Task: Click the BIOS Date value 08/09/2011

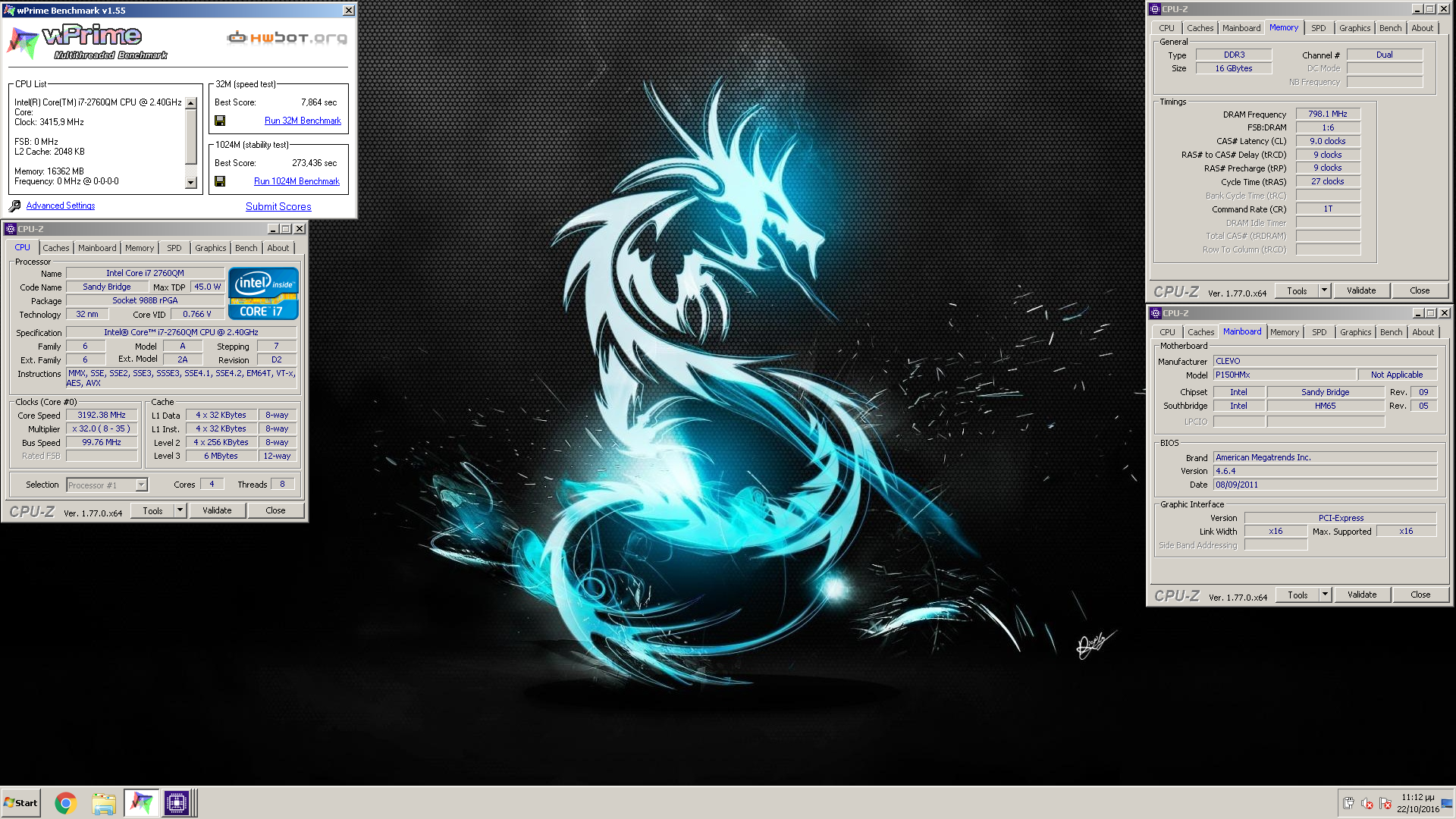Action: 1325,485
